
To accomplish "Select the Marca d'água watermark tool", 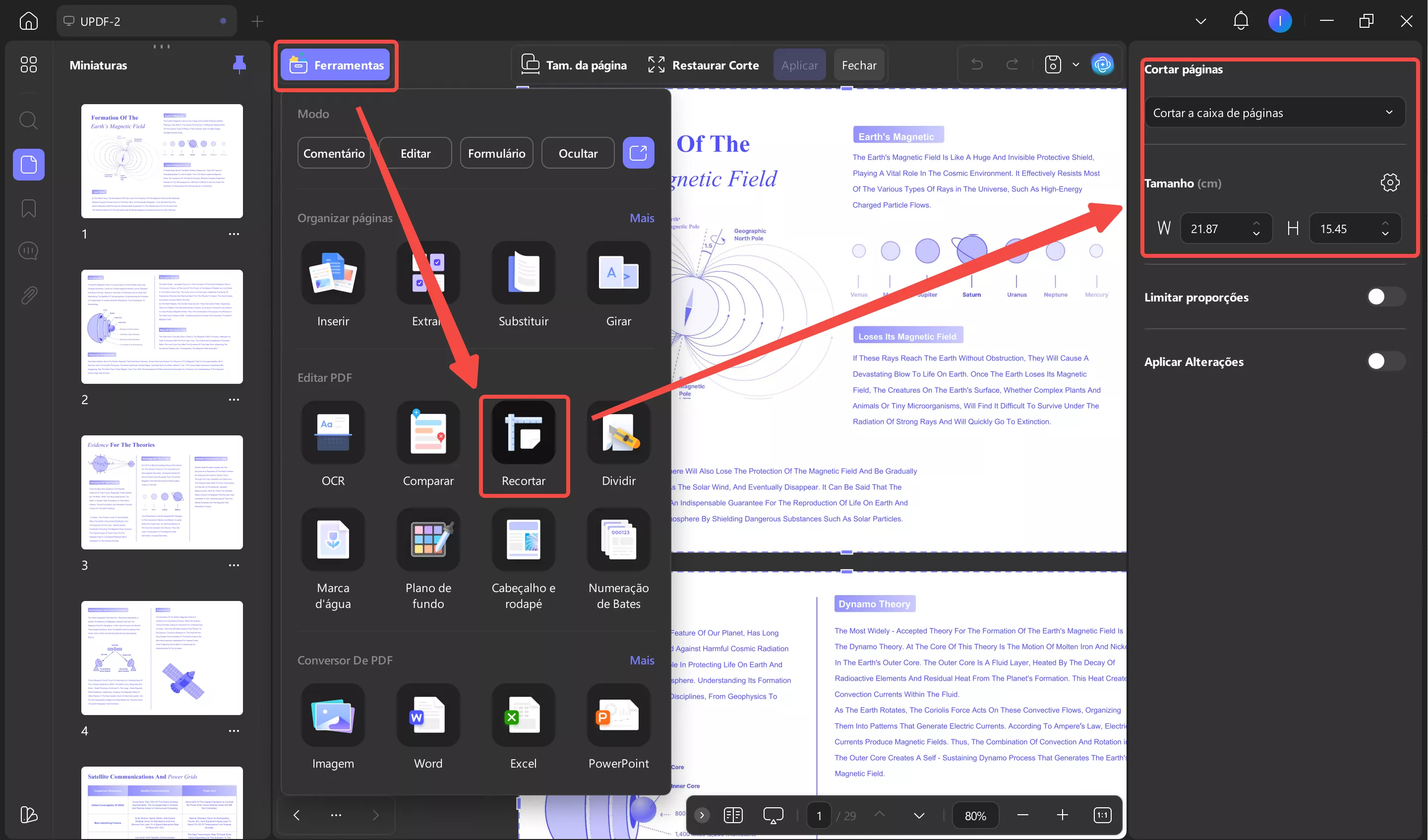I will pos(333,540).
